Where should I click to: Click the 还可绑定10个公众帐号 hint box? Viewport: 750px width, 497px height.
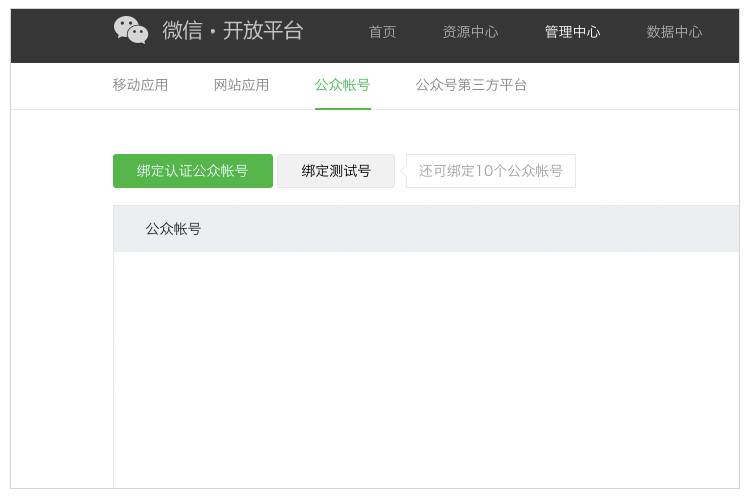pos(491,171)
